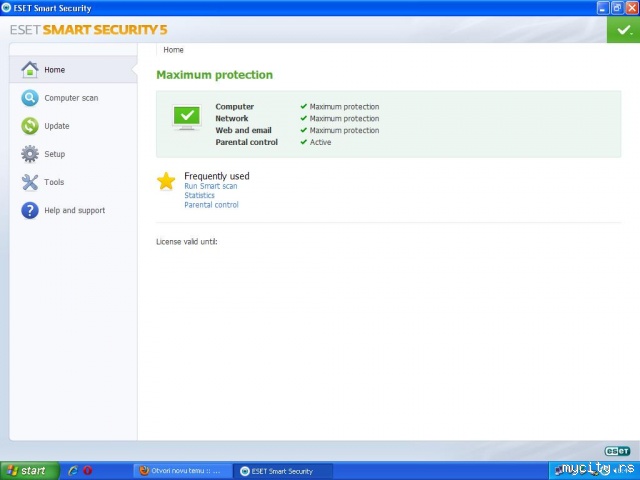Open the Setup section
Image resolution: width=640 pixels, height=480 pixels.
pos(55,154)
